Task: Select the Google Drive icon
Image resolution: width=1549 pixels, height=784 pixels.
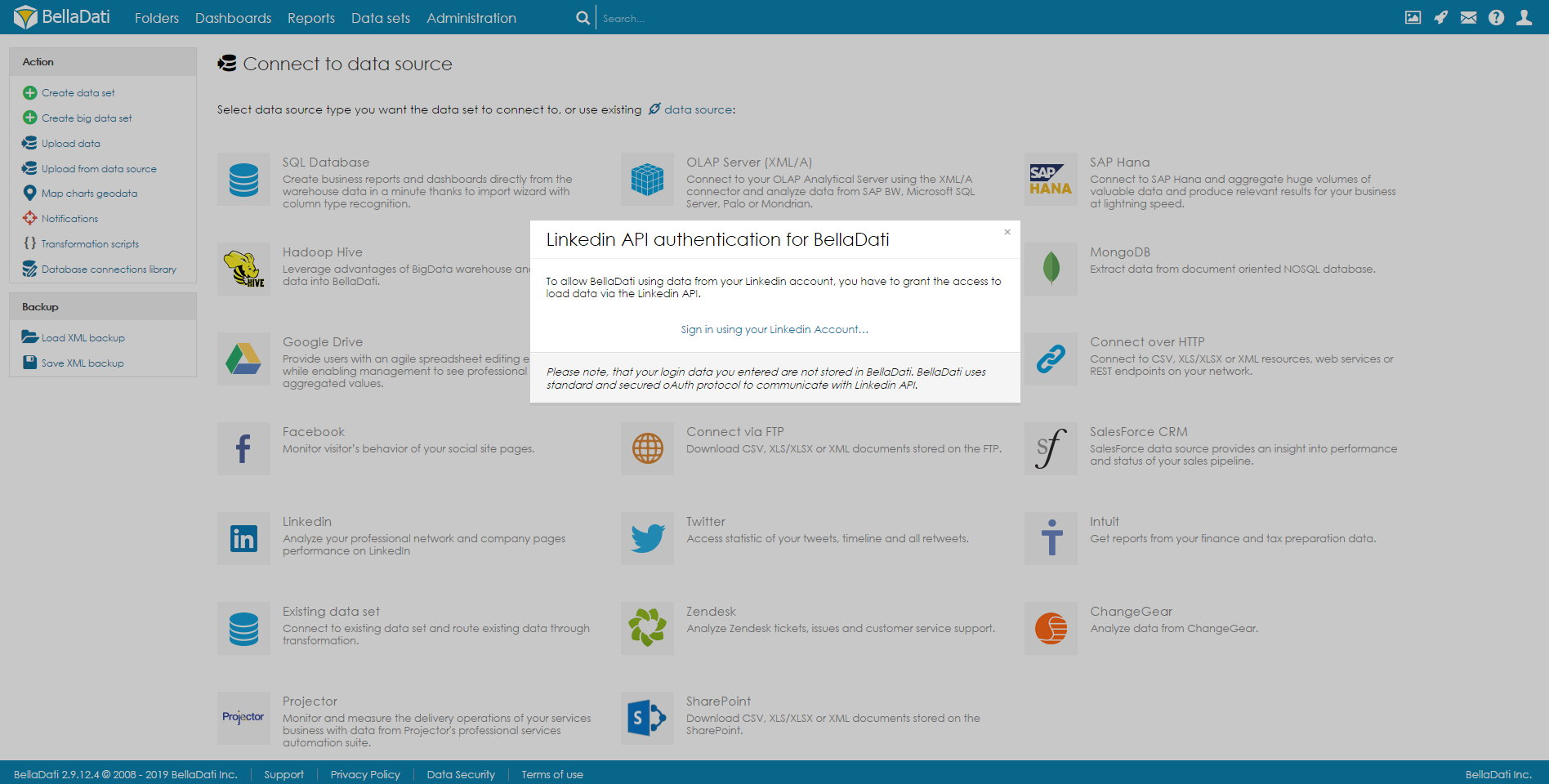Action: click(x=243, y=359)
